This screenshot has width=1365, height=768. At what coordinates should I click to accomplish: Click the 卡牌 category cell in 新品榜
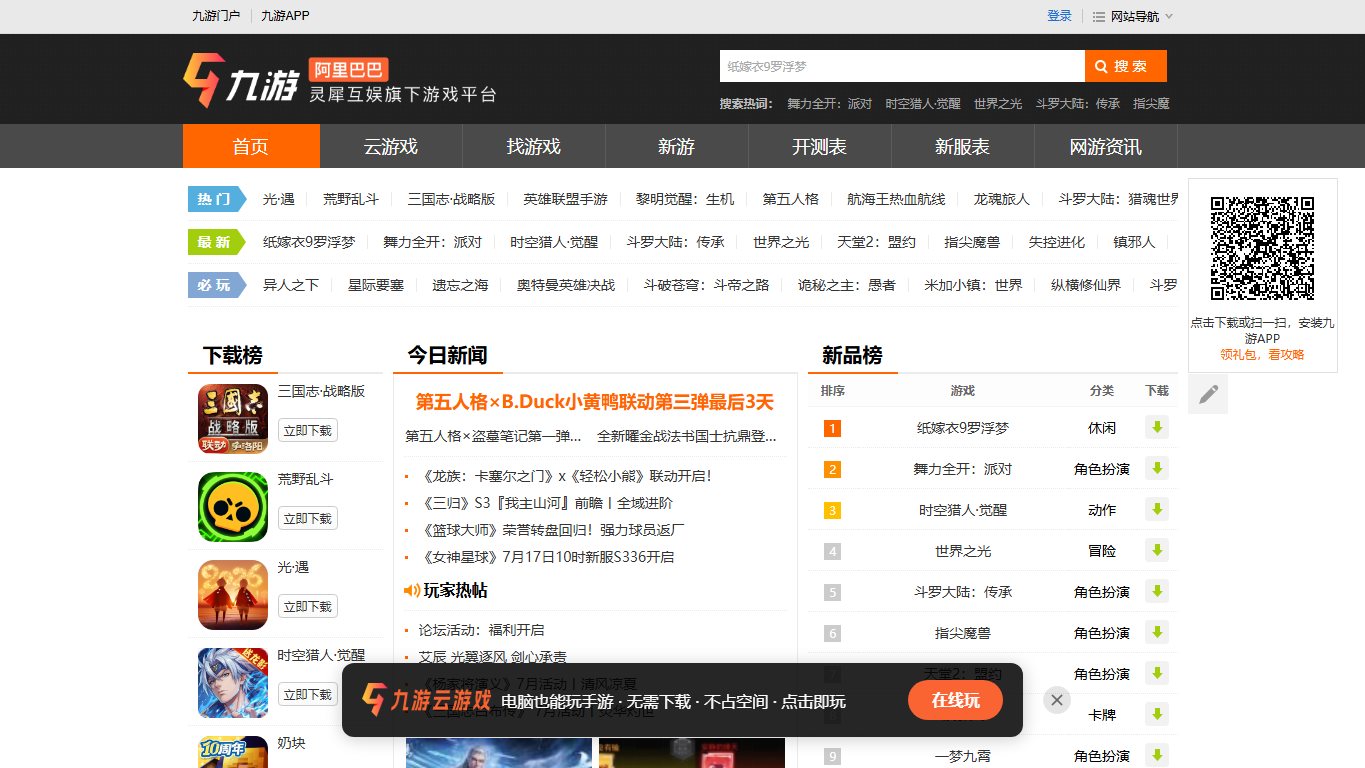[x=1102, y=715]
